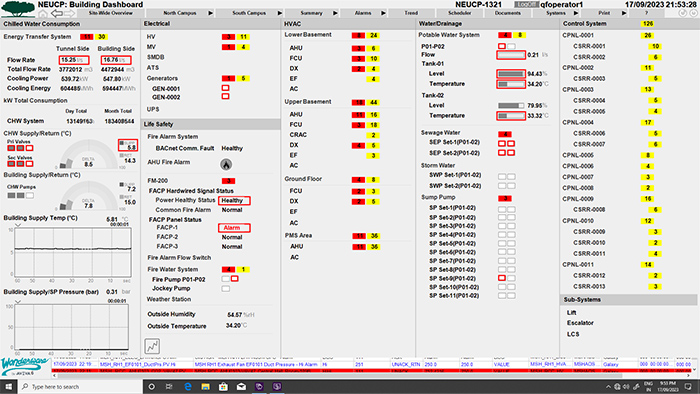Click the Generators yellow 5 badge

[x=243, y=79]
